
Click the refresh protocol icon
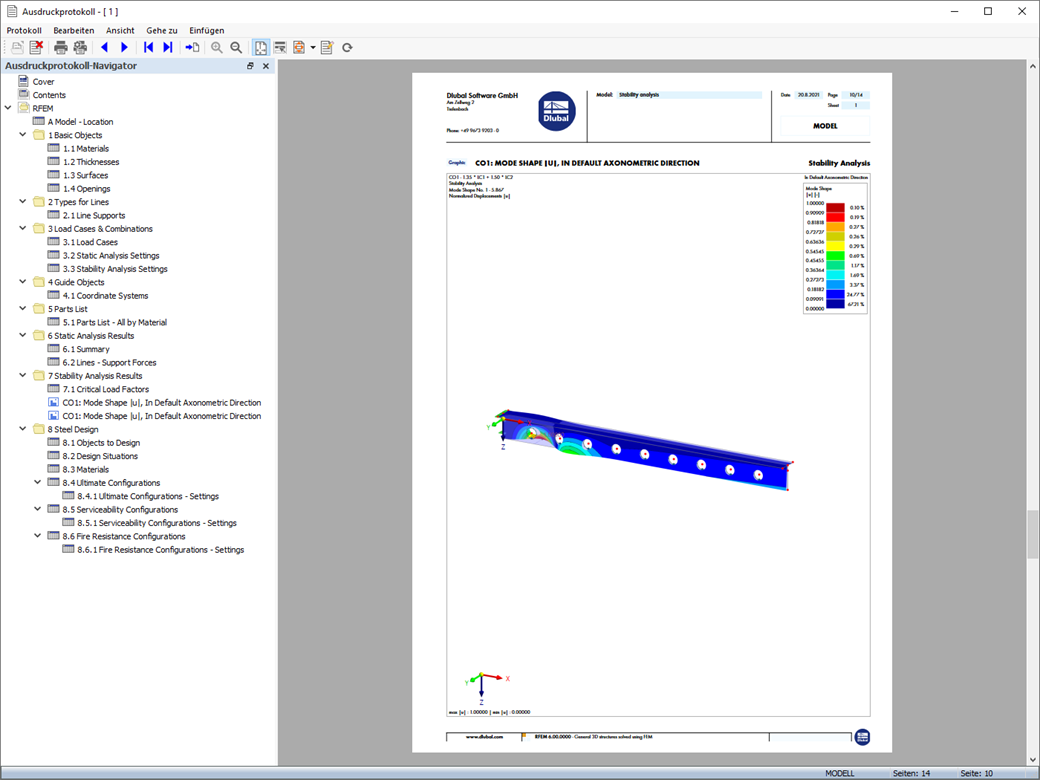[x=347, y=47]
